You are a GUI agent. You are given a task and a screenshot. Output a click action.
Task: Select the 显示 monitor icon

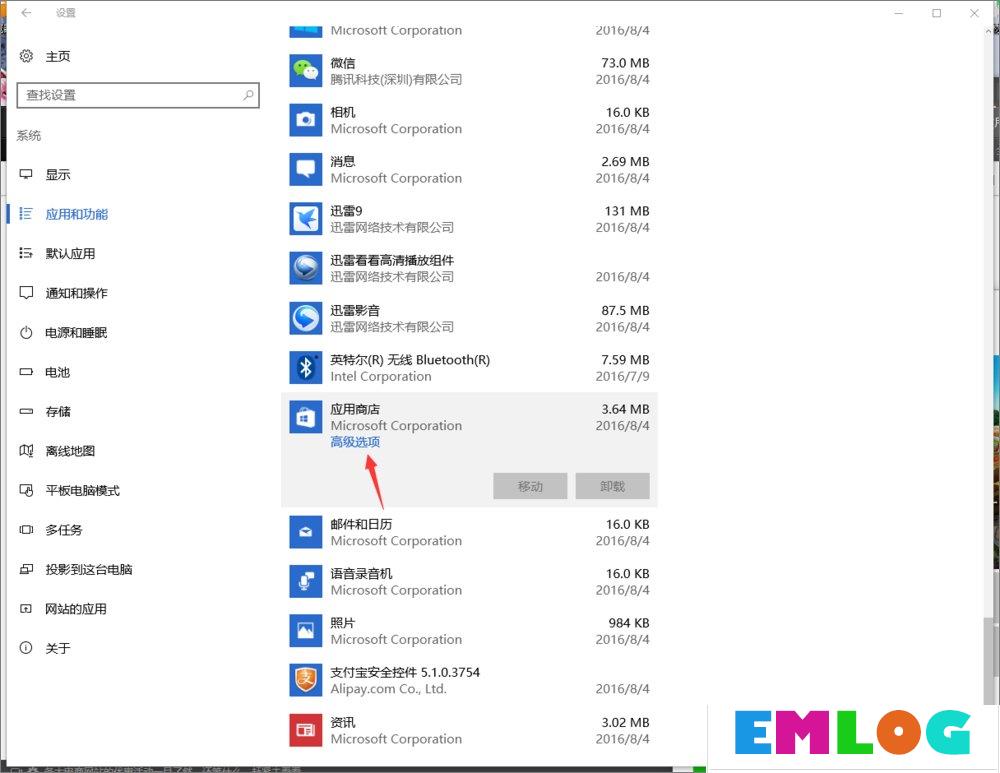click(26, 174)
